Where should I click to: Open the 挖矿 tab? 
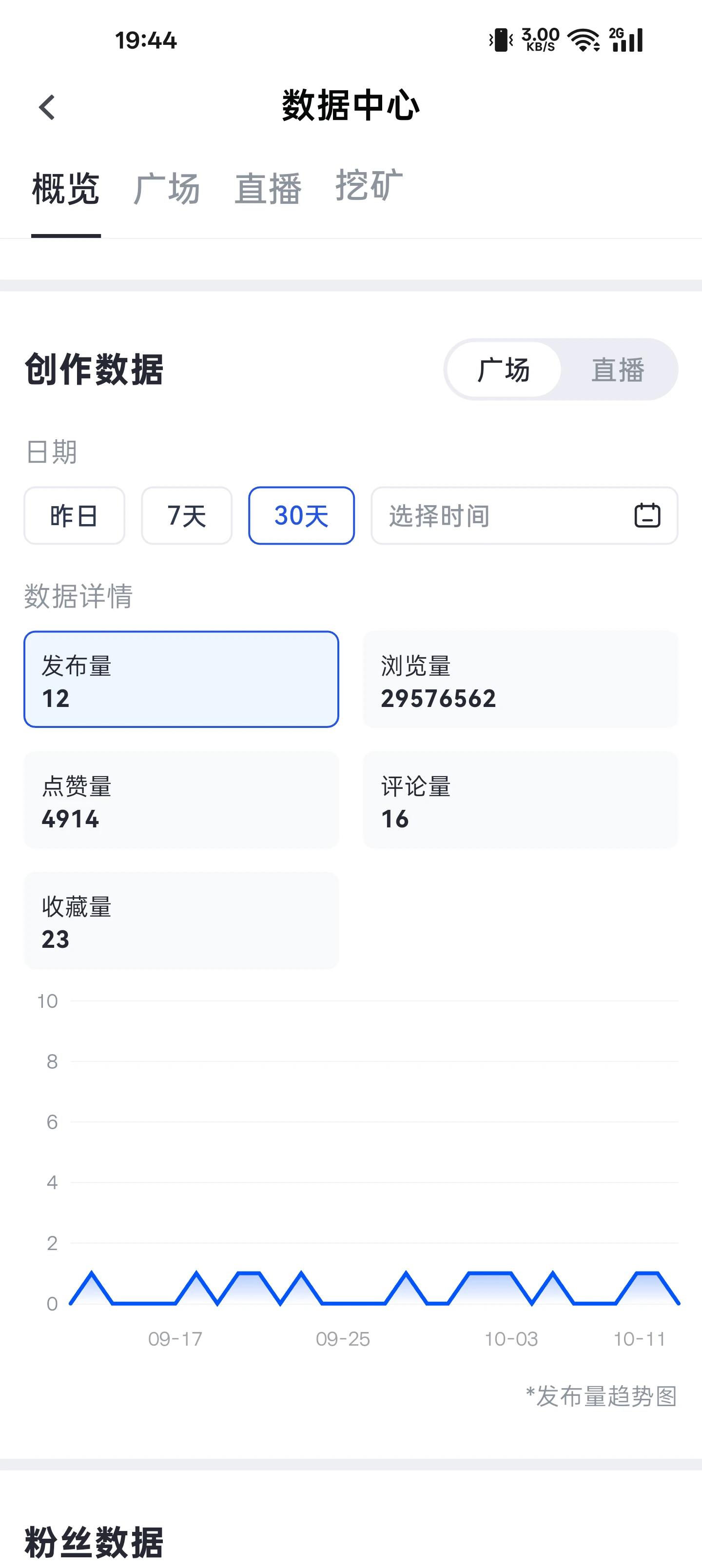coord(369,185)
